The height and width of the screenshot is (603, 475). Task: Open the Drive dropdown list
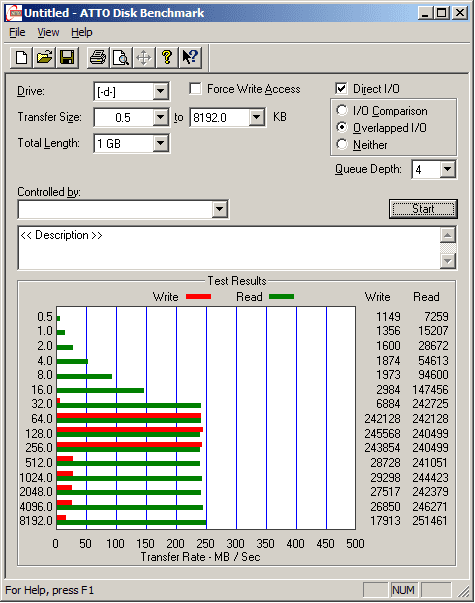point(160,92)
